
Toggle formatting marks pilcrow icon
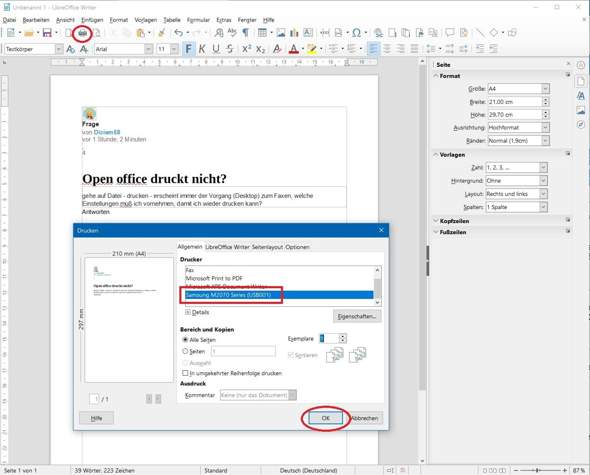pyautogui.click(x=245, y=33)
